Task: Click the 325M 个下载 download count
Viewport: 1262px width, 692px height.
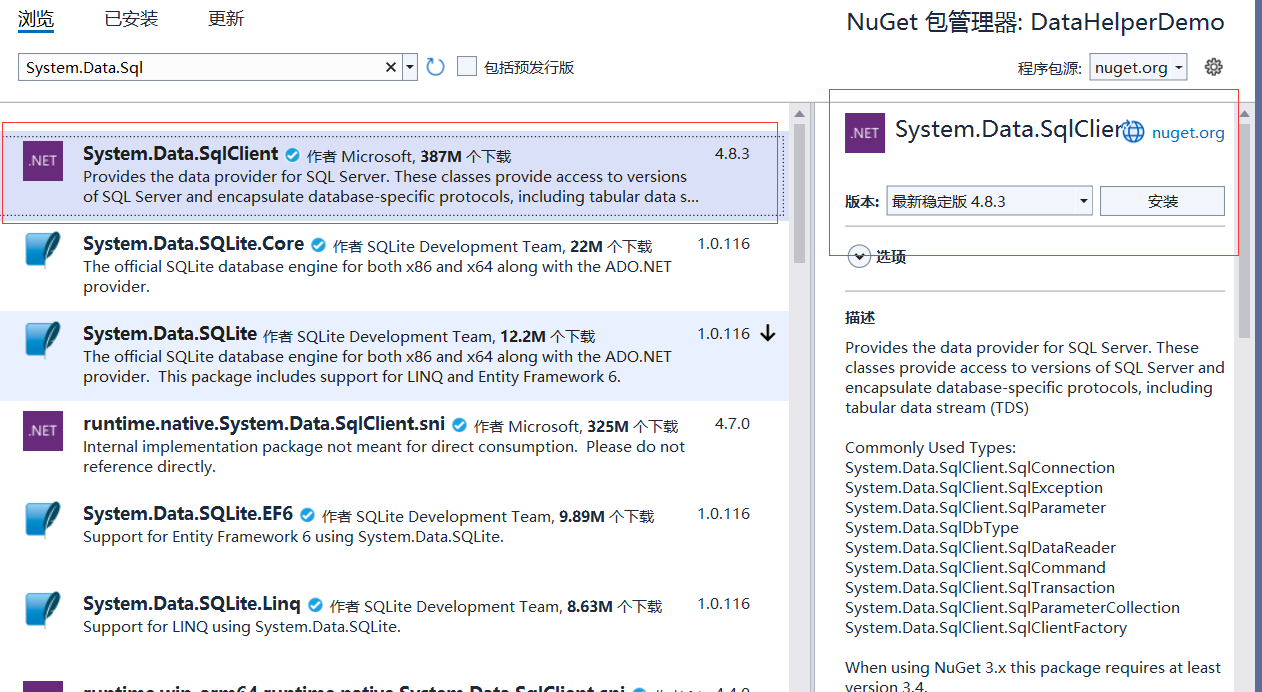Action: pos(633,426)
